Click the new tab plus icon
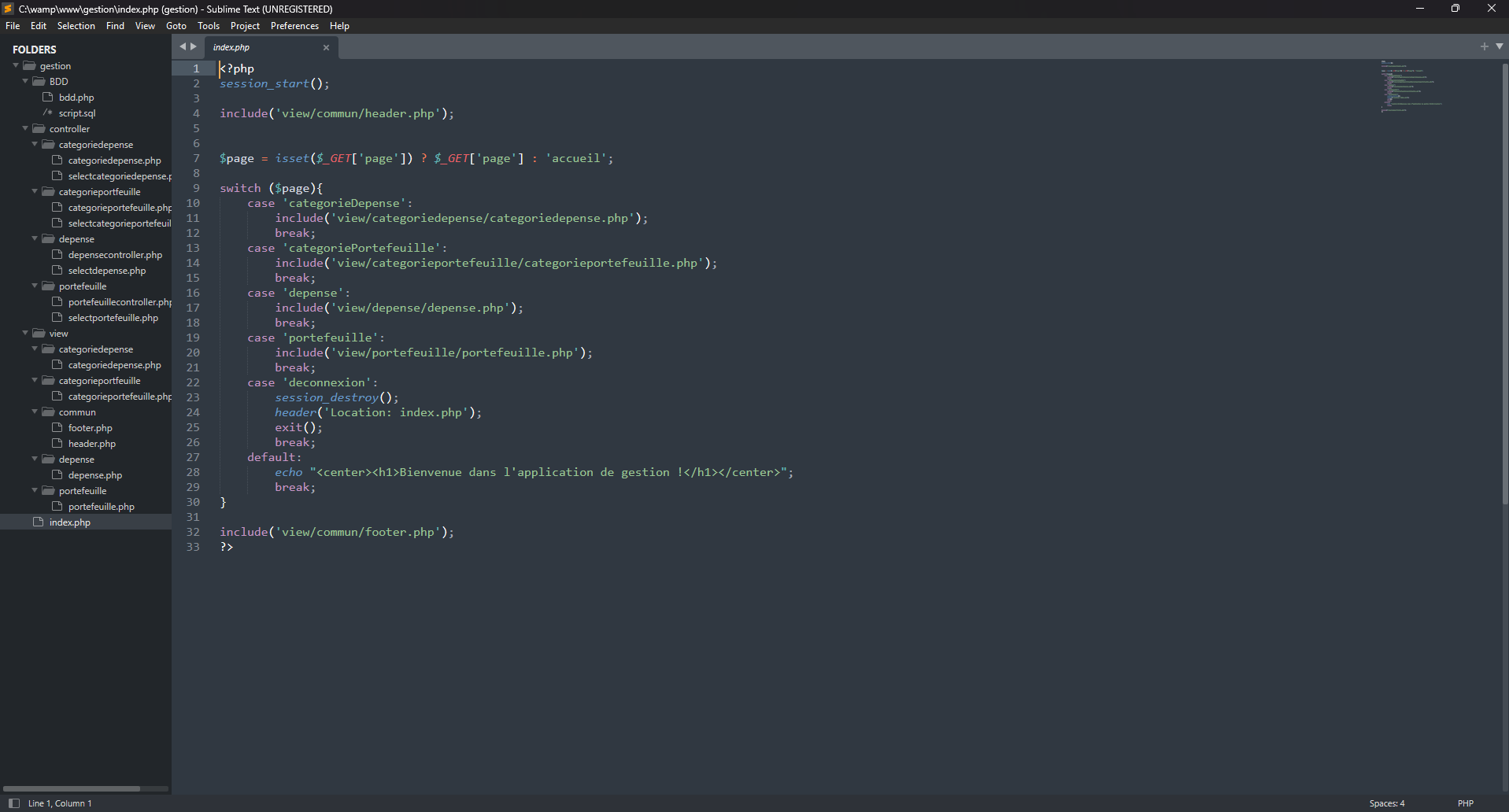This screenshot has height=812, width=1509. pos(1484,46)
